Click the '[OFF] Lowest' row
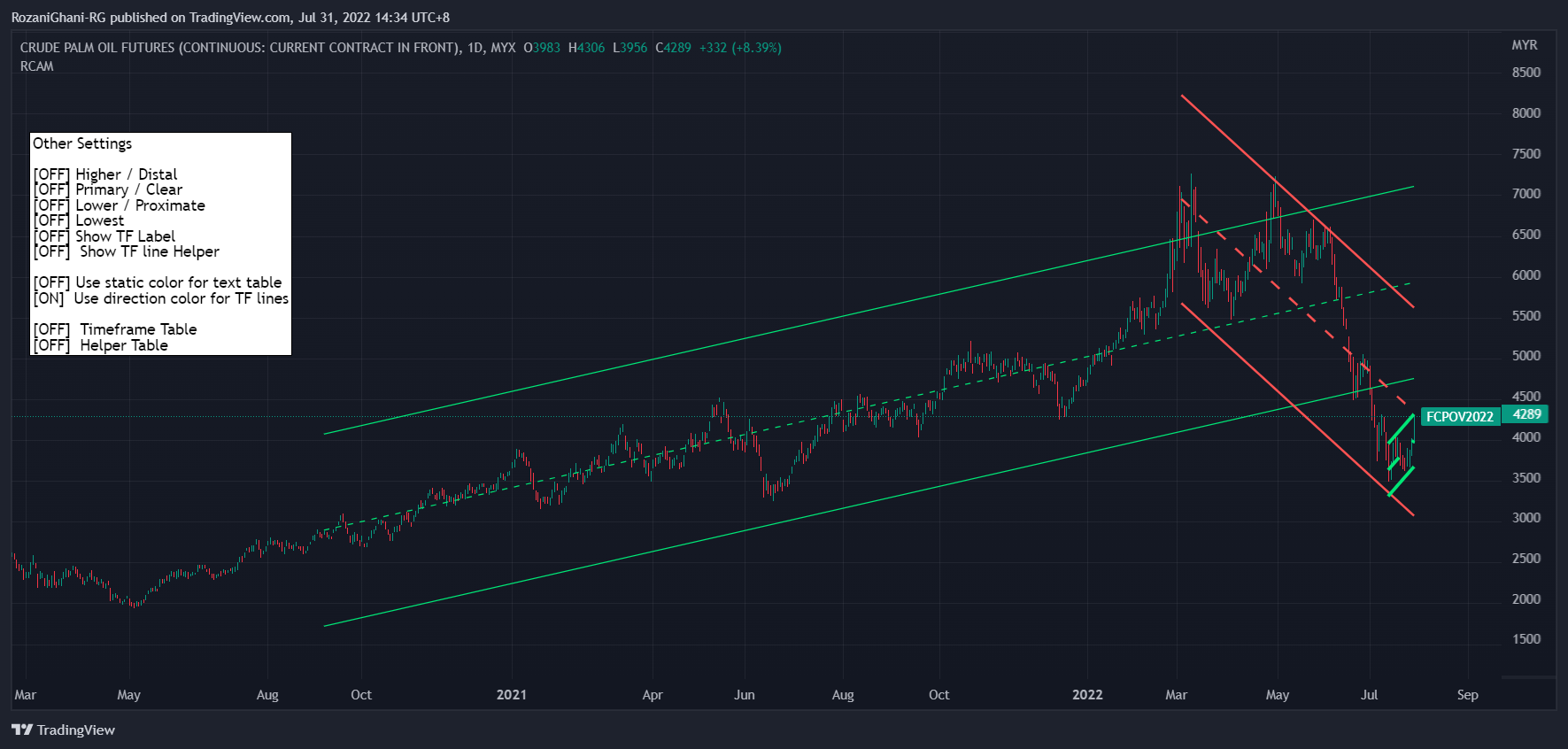 (x=79, y=220)
